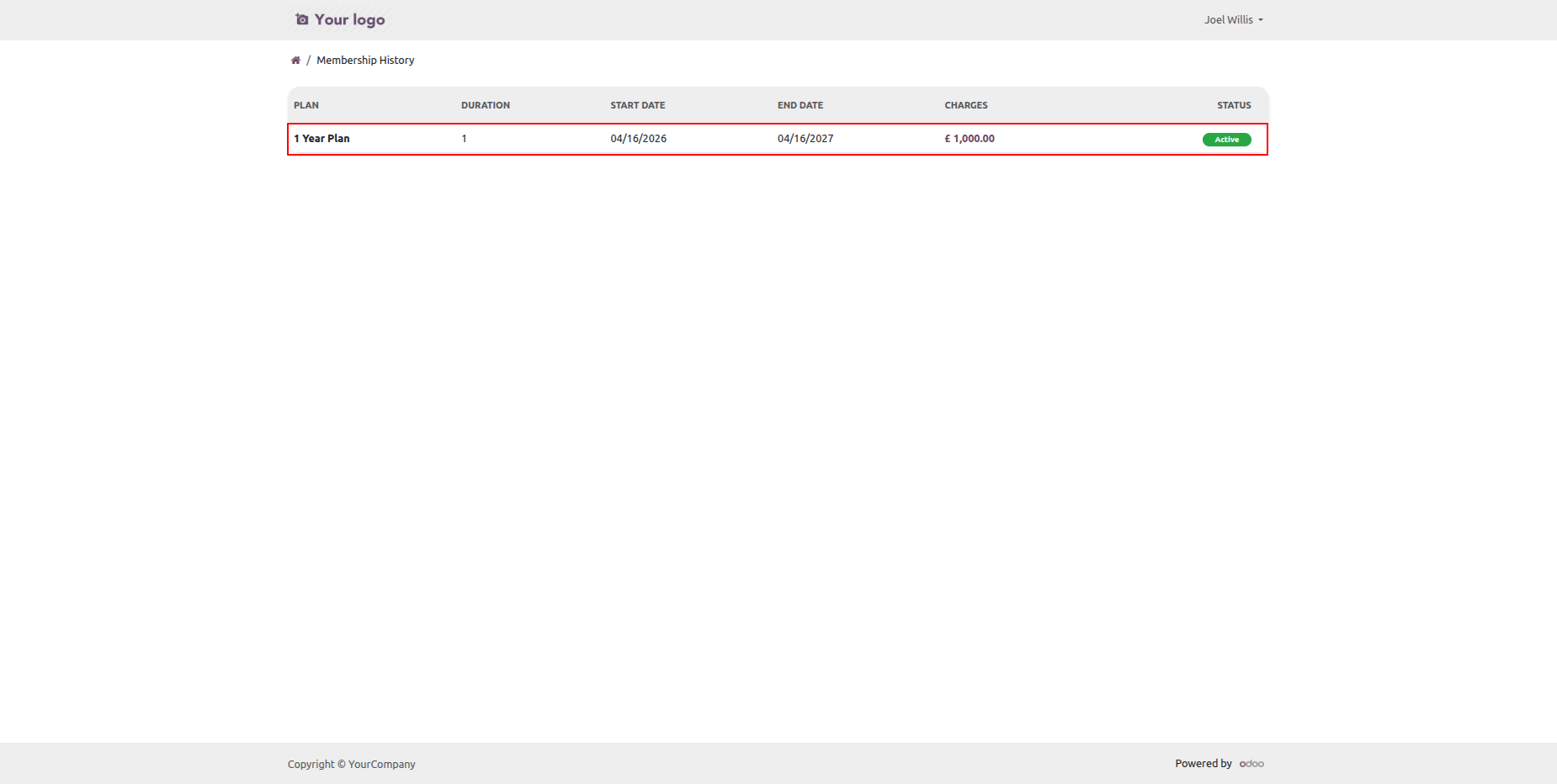This screenshot has height=784, width=1557.
Task: Click the green Active status badge
Action: [x=1227, y=140]
